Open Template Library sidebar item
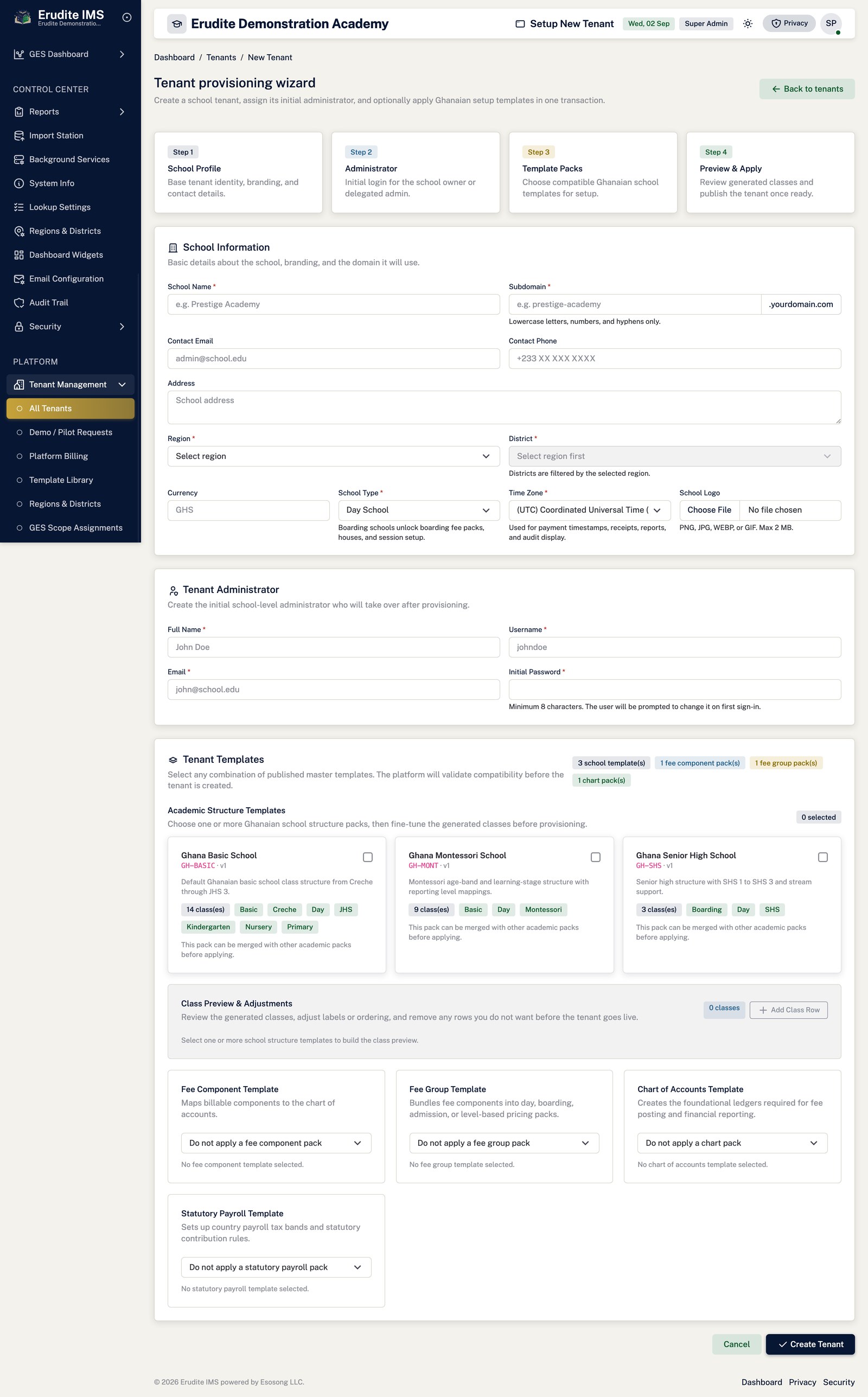The image size is (868, 1397). (71, 480)
